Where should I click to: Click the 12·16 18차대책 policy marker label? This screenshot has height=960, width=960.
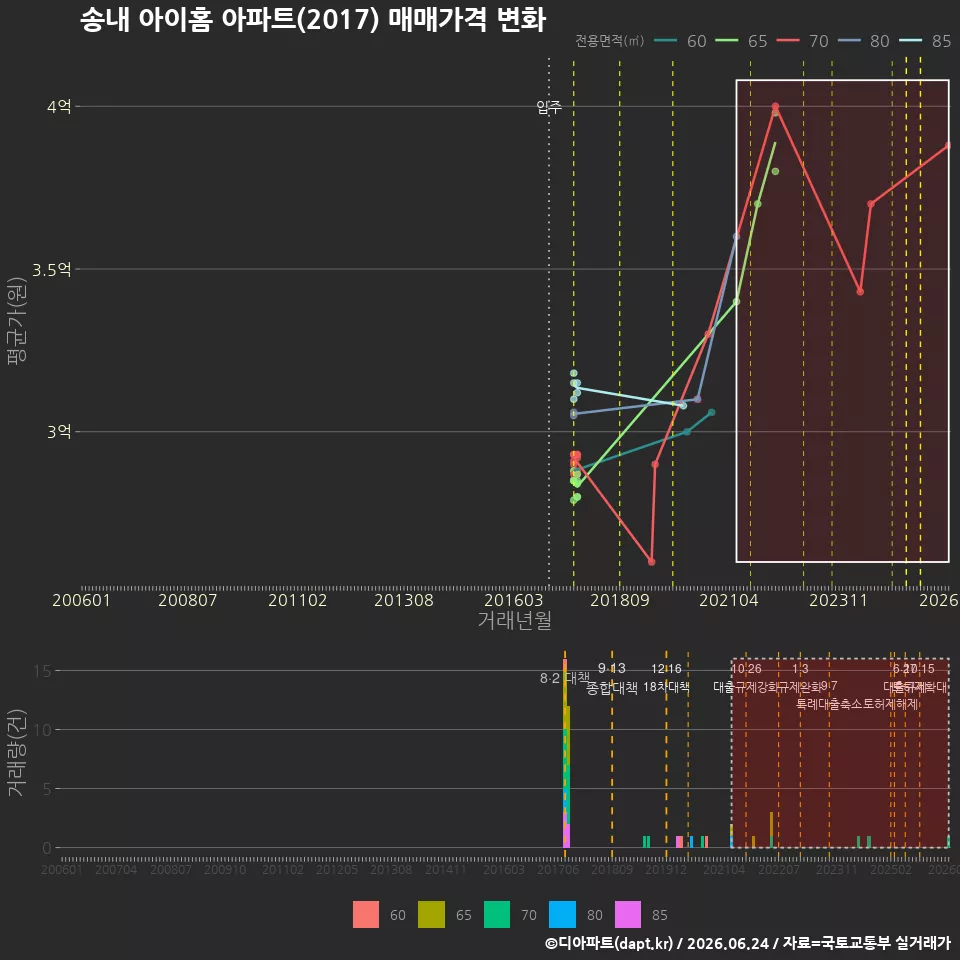click(x=666, y=678)
